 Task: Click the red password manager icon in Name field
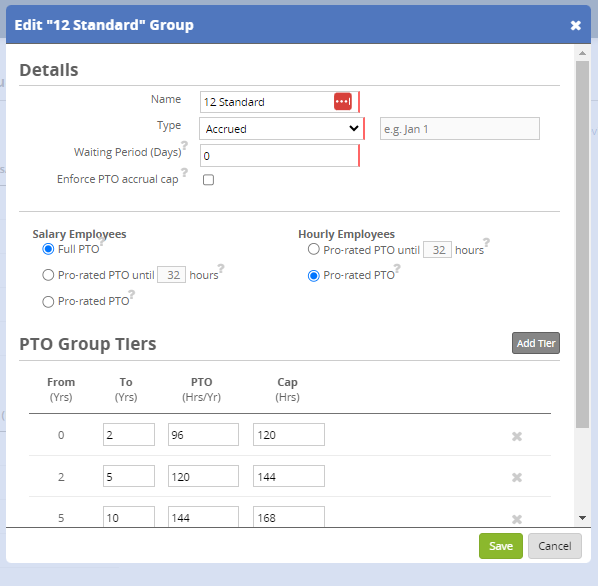point(342,102)
